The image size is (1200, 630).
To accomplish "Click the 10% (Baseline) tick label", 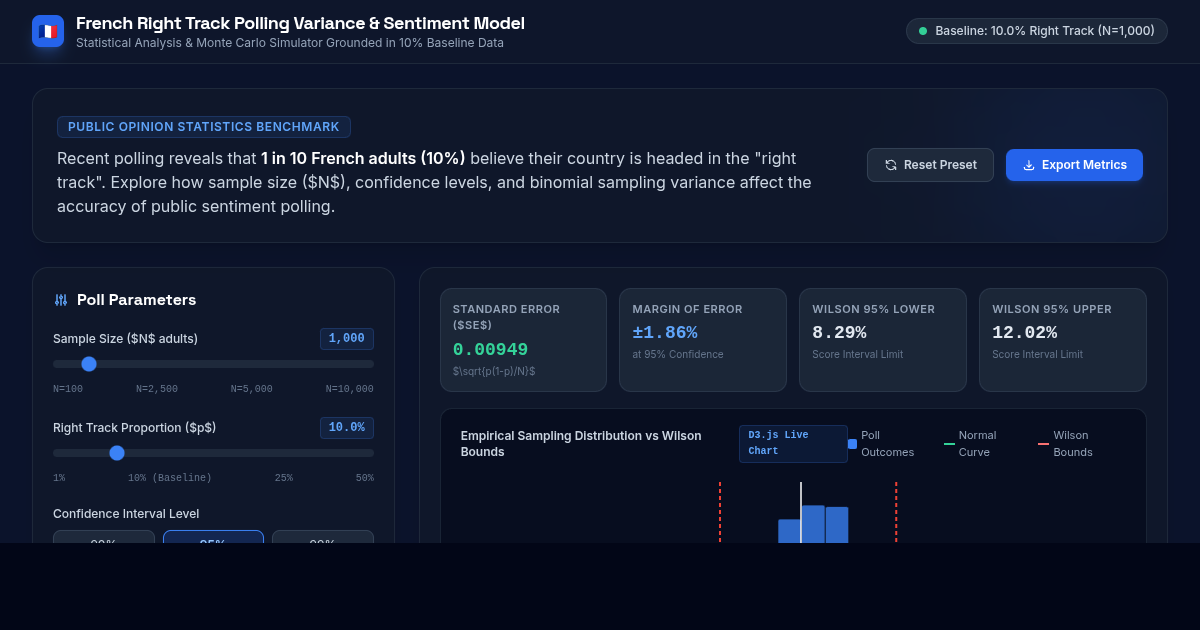I will [x=170, y=478].
